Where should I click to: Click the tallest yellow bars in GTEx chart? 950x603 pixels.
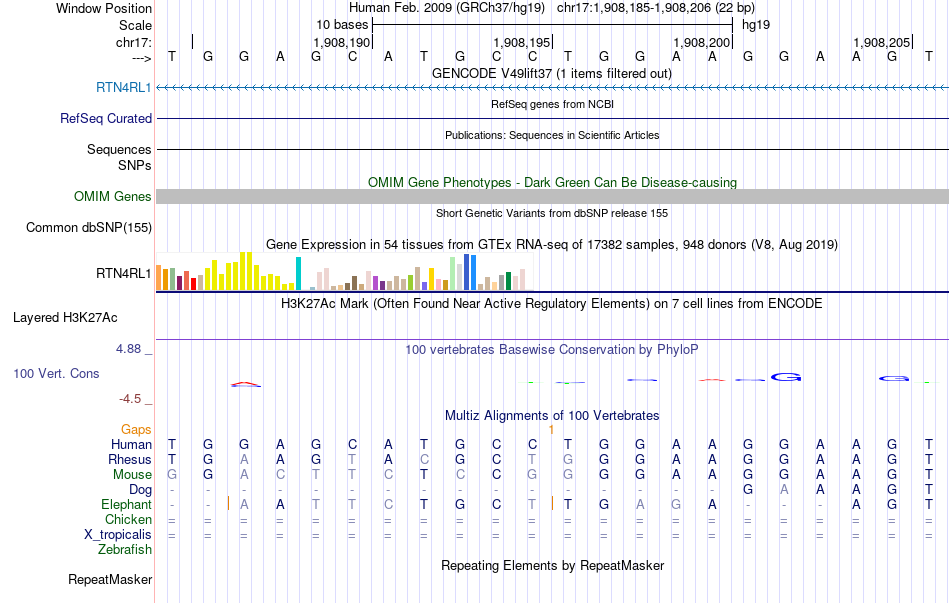(245, 271)
